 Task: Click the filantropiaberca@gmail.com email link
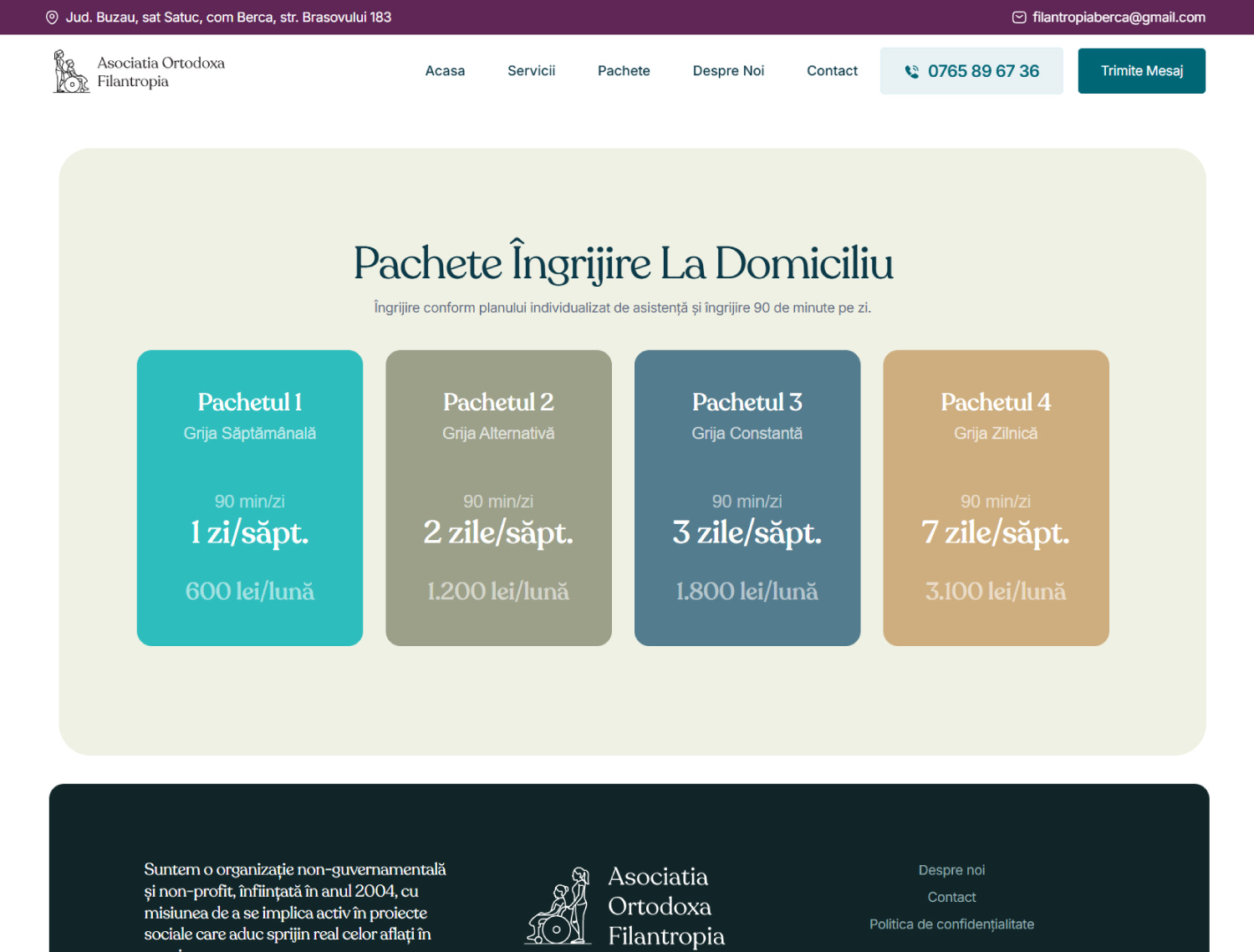(1118, 18)
